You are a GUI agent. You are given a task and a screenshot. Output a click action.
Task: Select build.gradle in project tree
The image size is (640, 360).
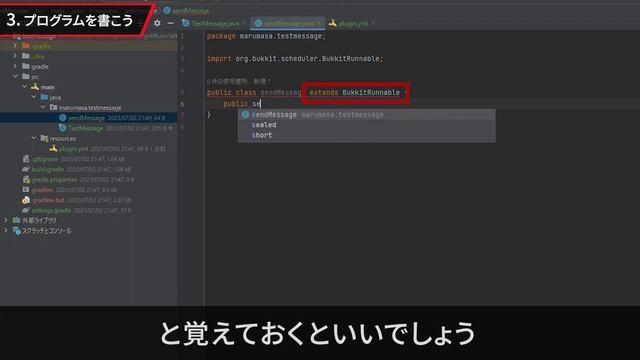click(48, 169)
